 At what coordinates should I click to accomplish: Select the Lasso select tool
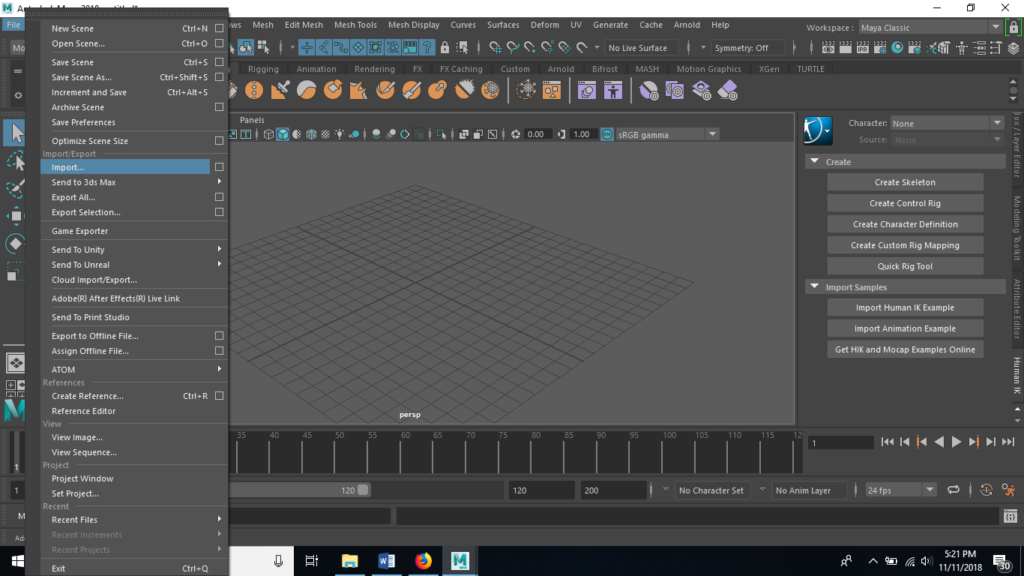[x=15, y=161]
